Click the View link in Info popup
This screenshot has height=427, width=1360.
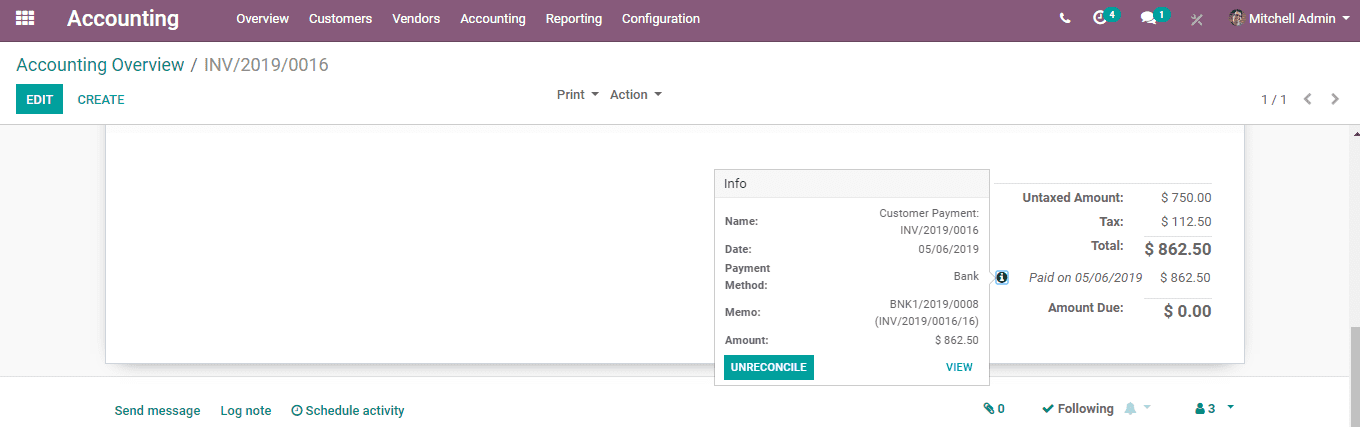pos(959,367)
